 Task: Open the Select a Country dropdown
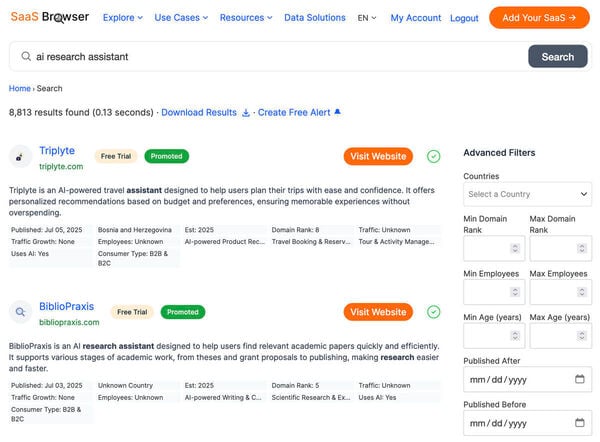pyautogui.click(x=527, y=194)
